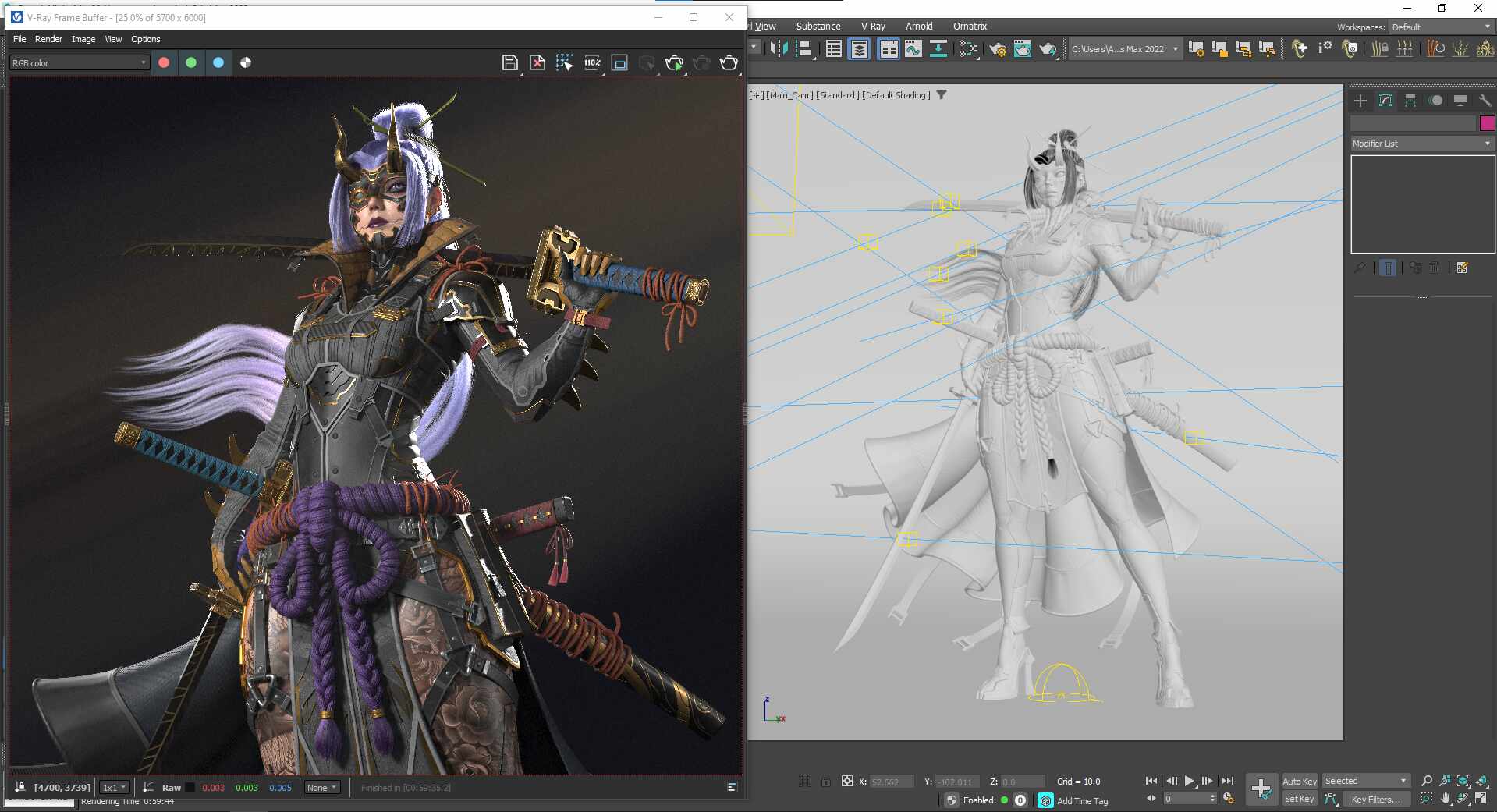Open the Options menu in the frame buffer
This screenshot has width=1497, height=812.
coord(145,39)
